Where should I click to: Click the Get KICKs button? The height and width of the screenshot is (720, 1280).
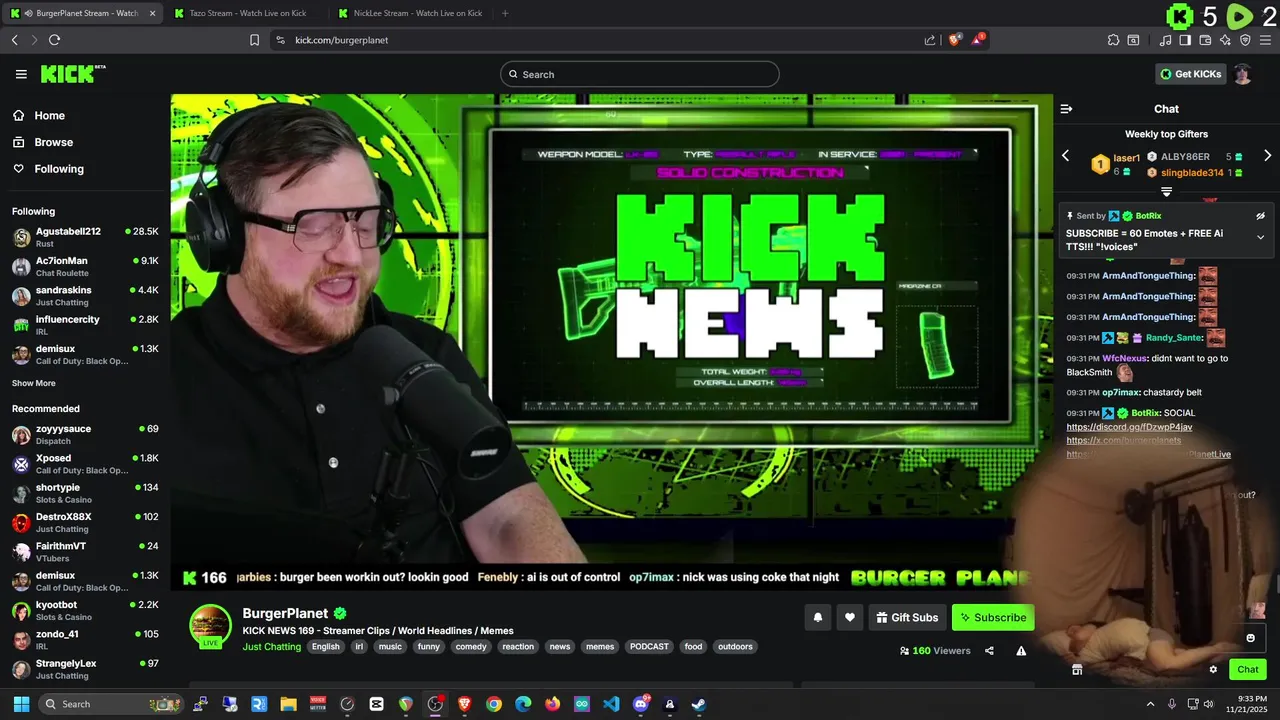pyautogui.click(x=1190, y=74)
